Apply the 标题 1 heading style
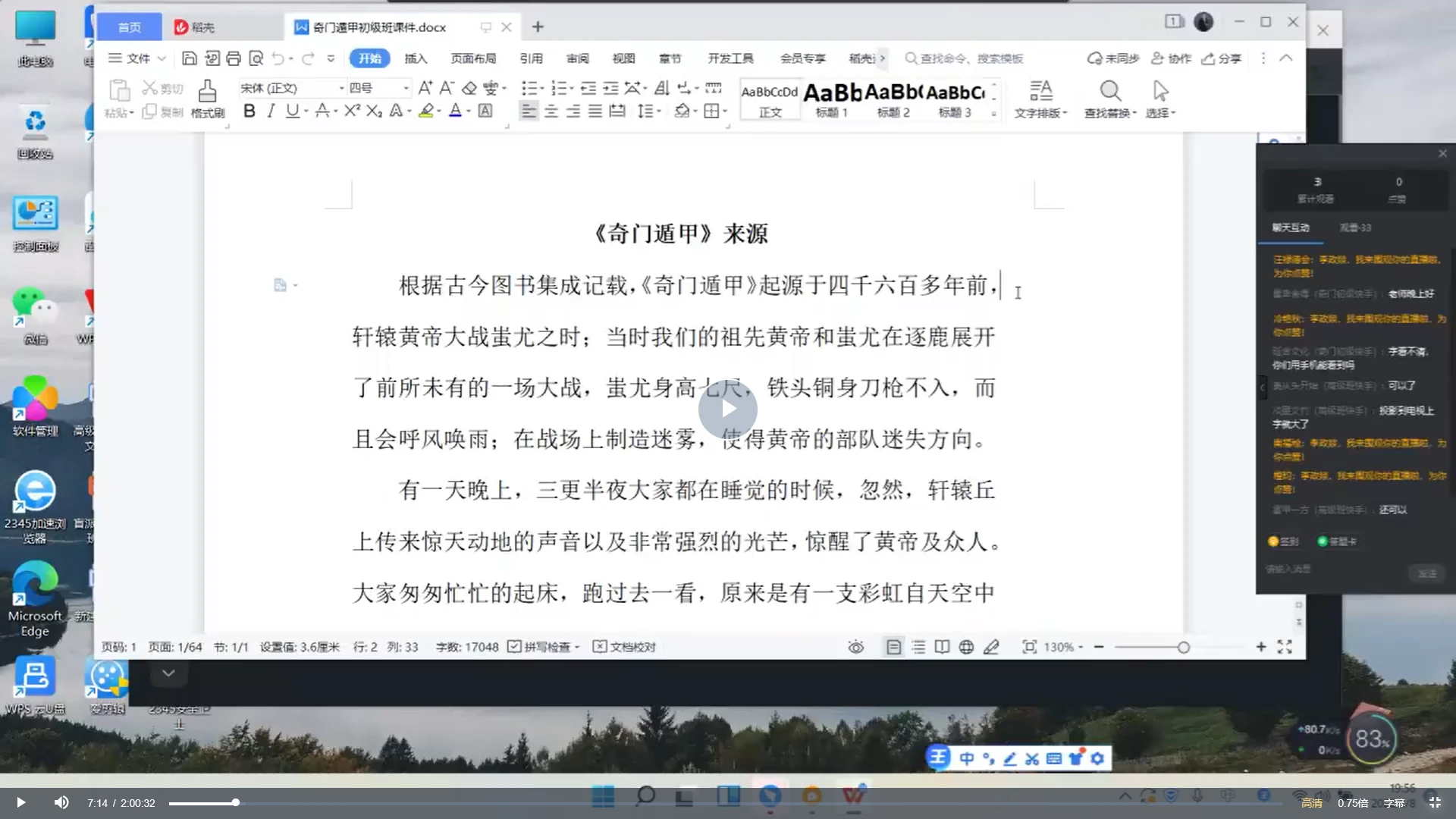 pos(832,99)
